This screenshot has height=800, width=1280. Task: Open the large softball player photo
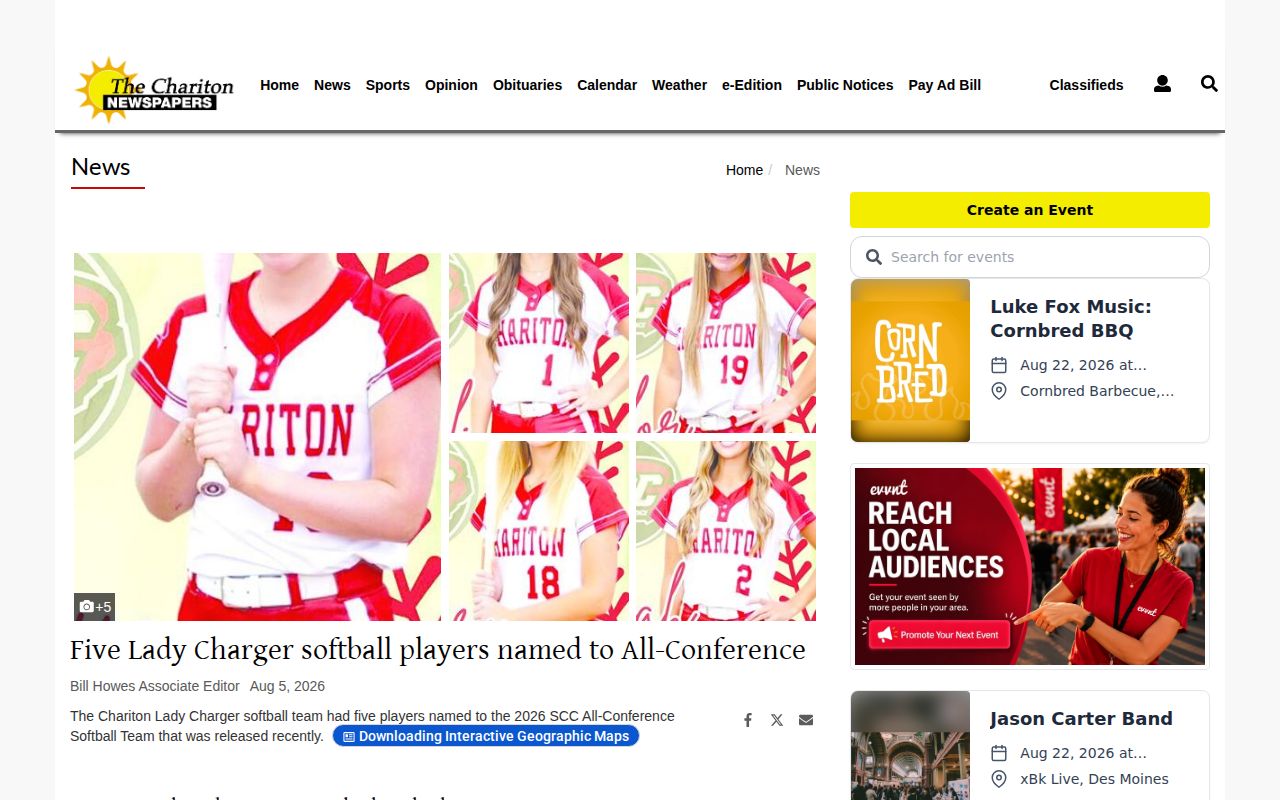[x=257, y=437]
